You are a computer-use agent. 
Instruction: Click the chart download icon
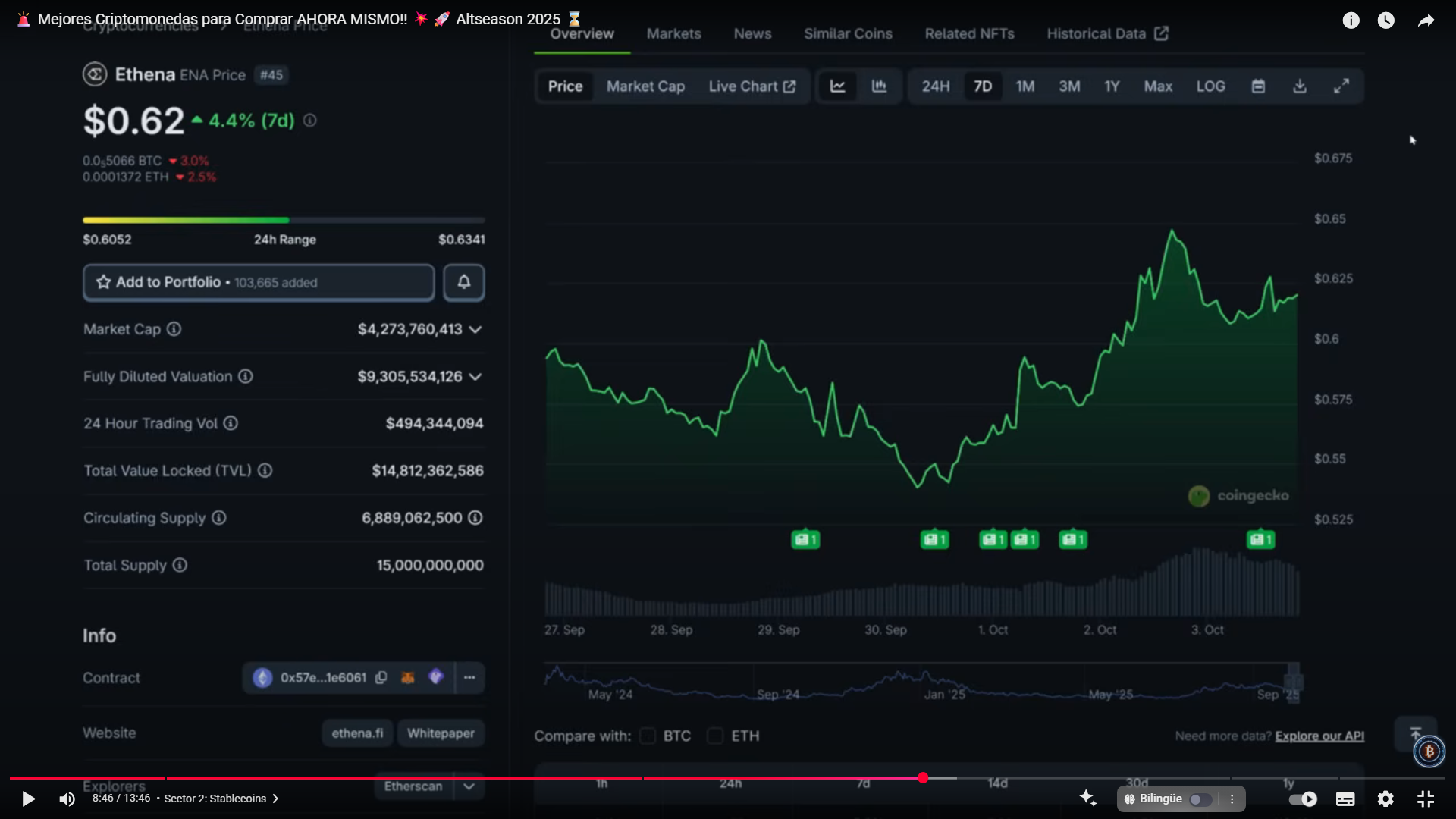[x=1300, y=86]
